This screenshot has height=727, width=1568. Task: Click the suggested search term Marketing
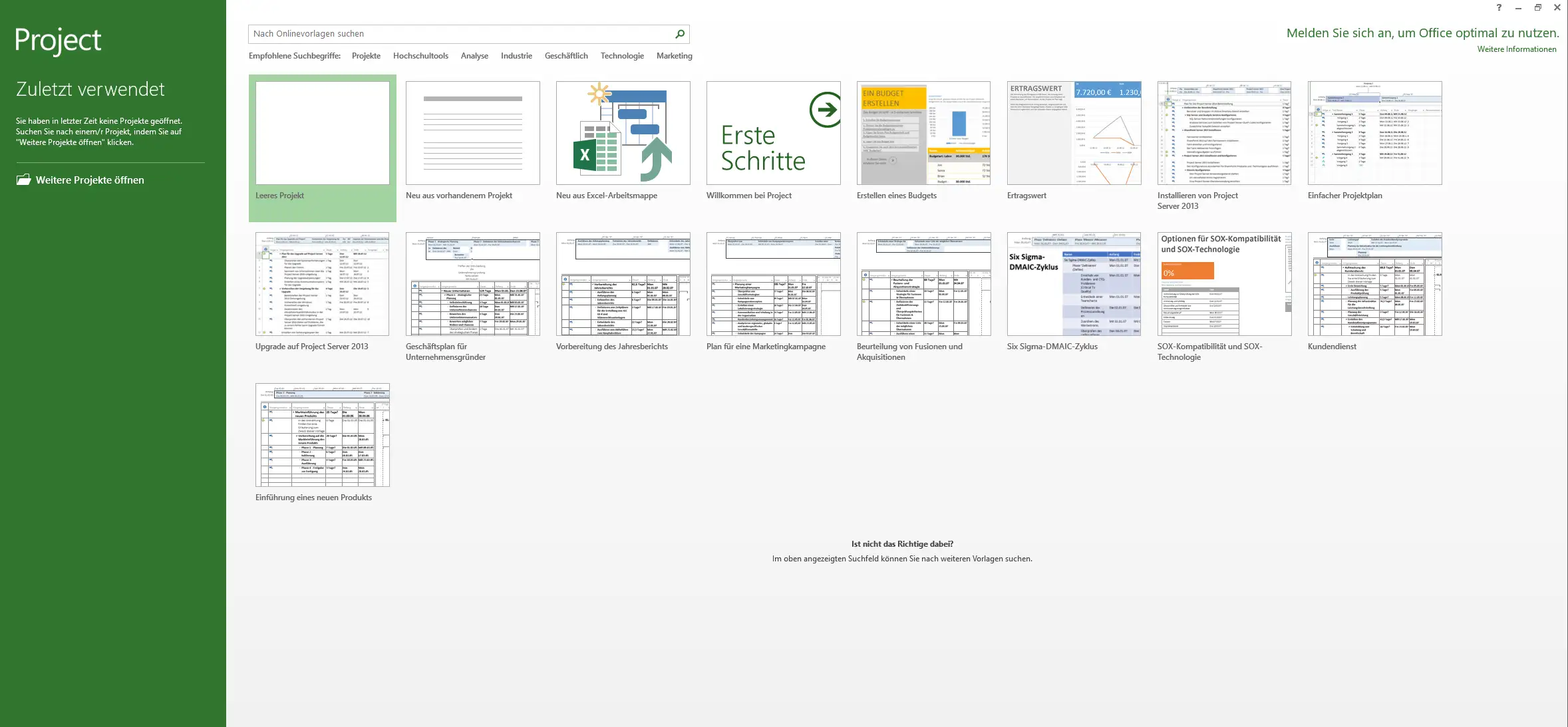point(674,56)
